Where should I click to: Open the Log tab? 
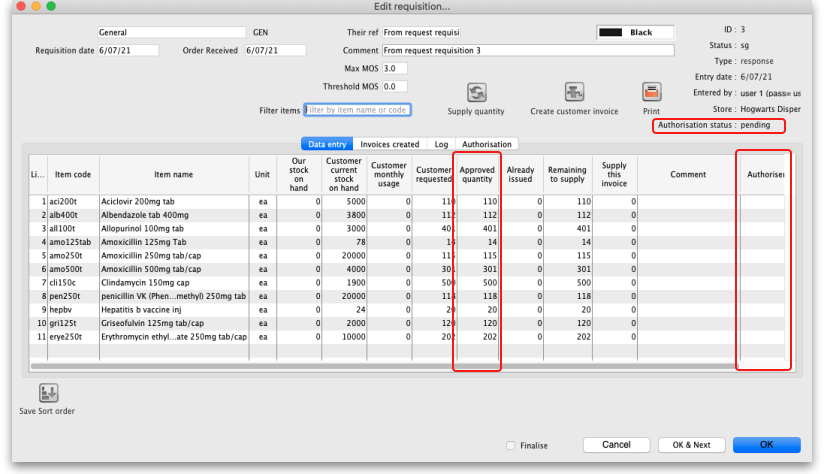click(441, 144)
